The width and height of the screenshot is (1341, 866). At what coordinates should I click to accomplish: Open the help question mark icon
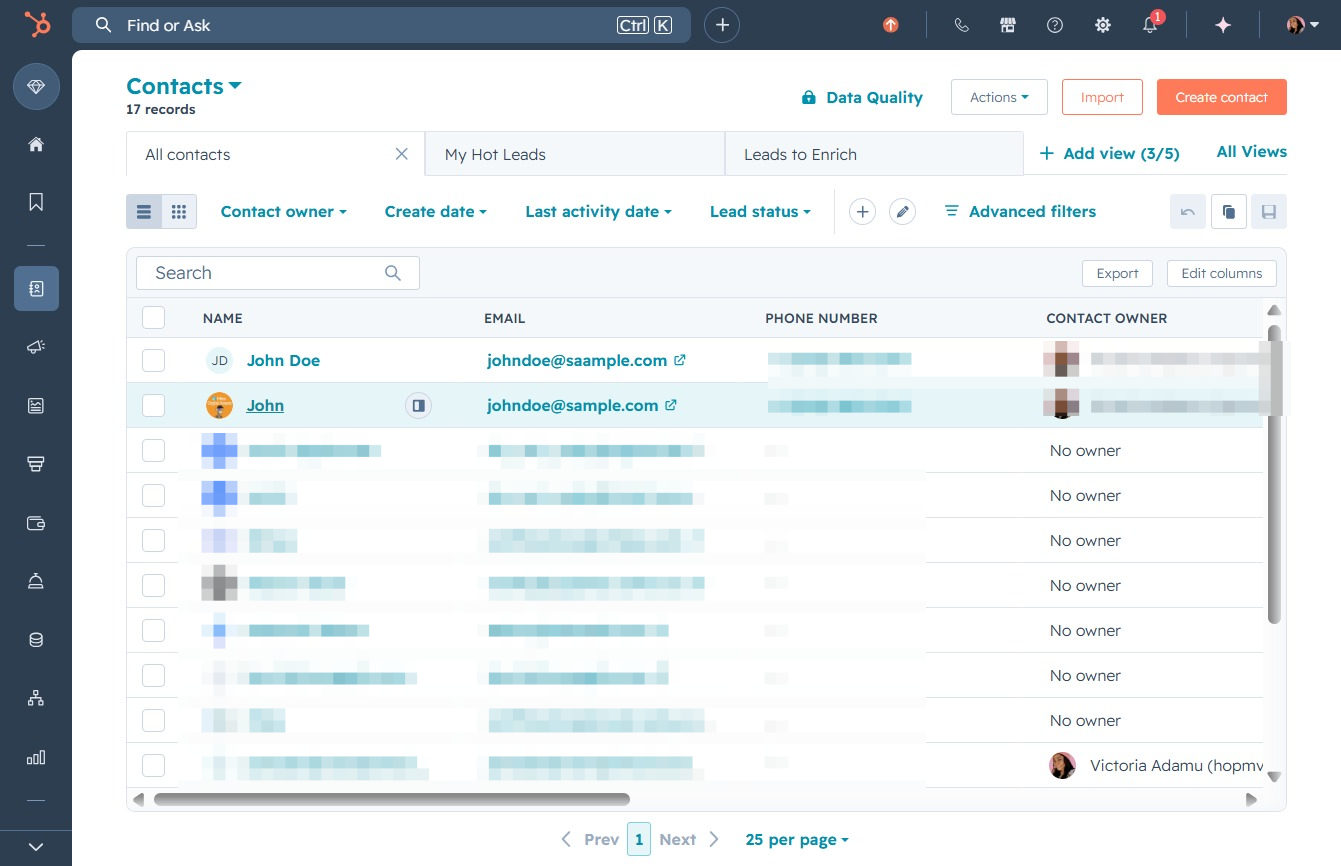tap(1055, 25)
